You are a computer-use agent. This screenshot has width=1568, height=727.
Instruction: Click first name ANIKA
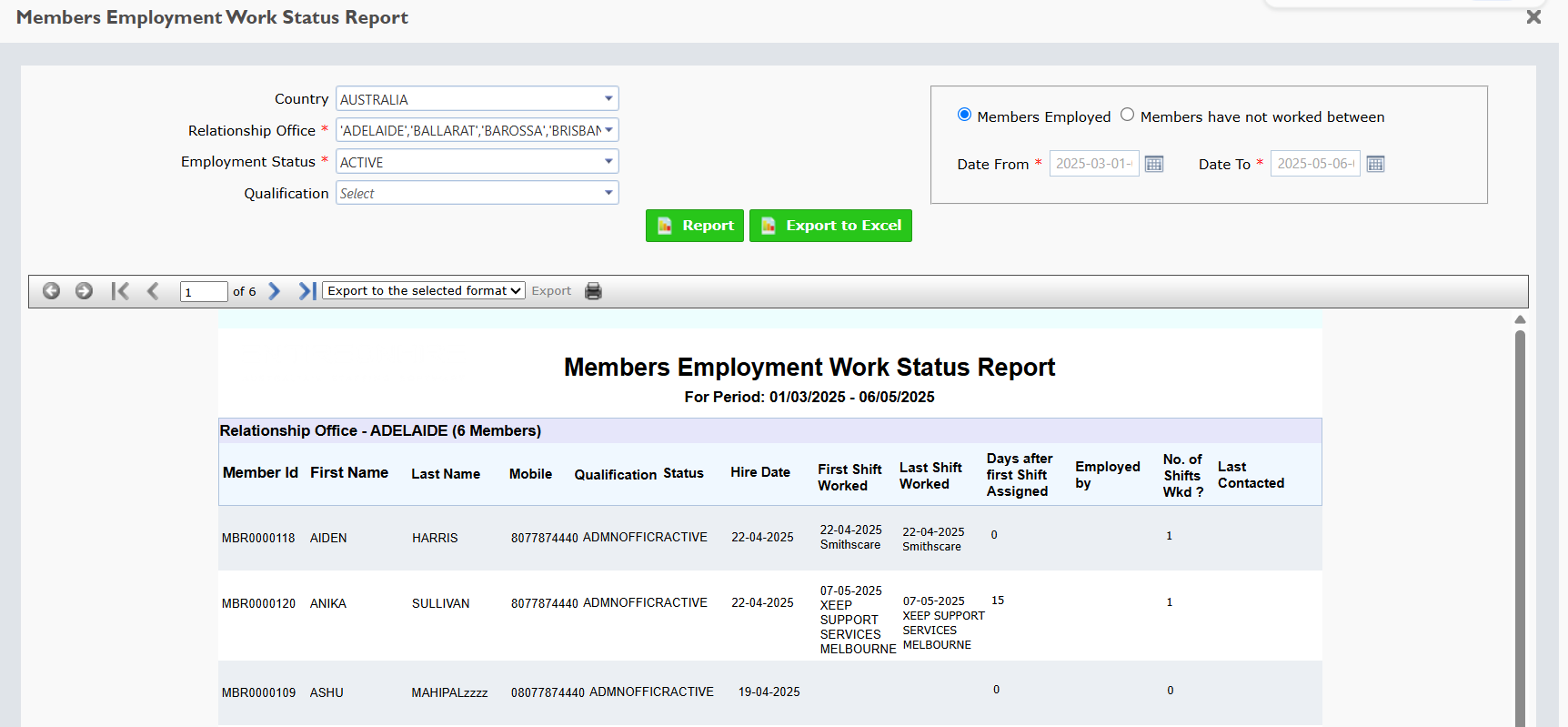[328, 603]
